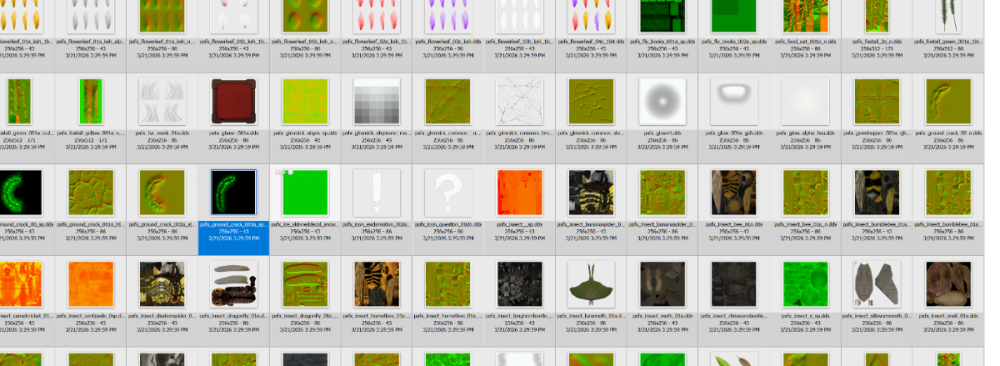Select the dark pefx_insect_longhornbeetle thumbnail
Image resolution: width=1000 pixels, height=366 pixels.
tap(519, 284)
